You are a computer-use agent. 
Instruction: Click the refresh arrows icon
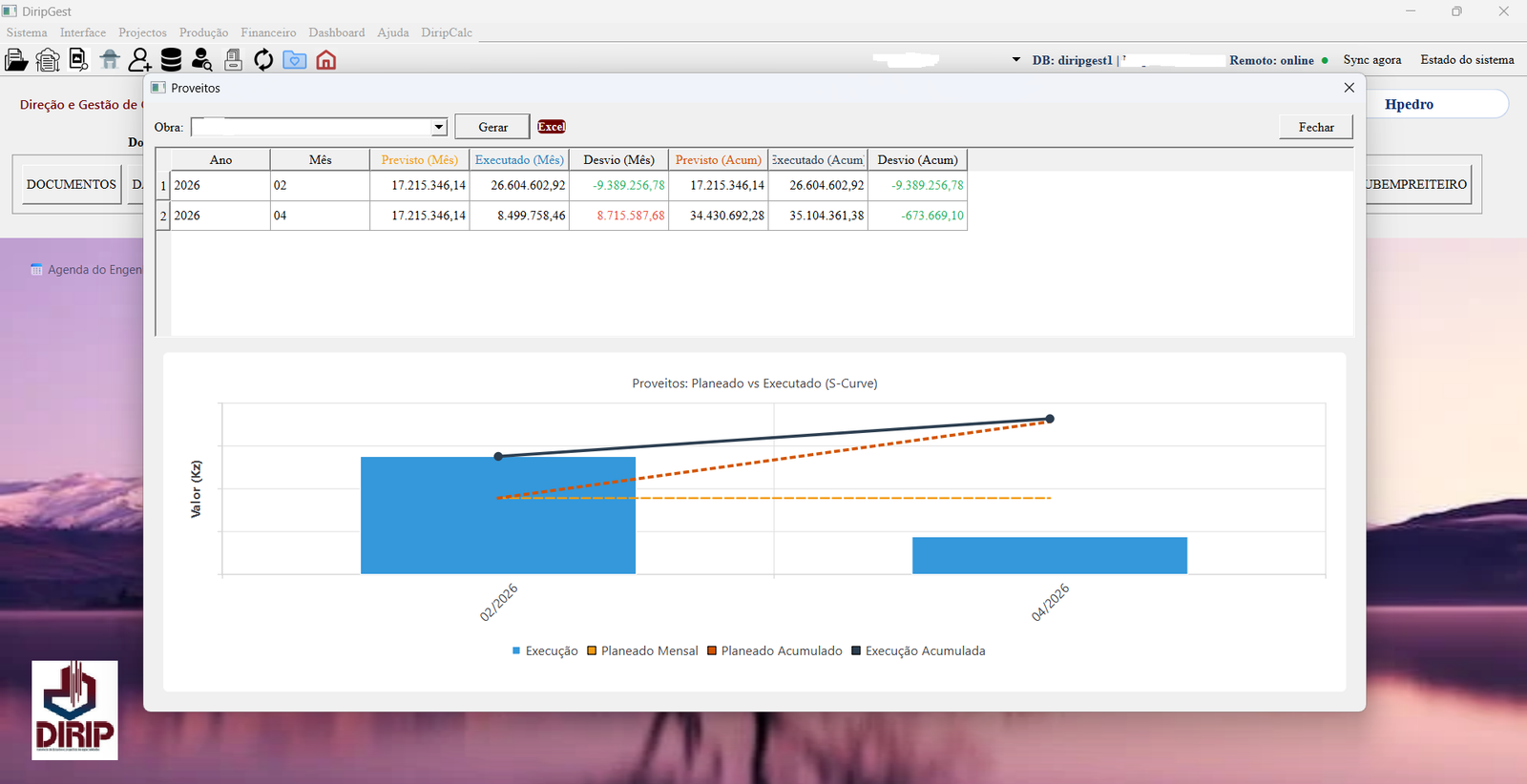263,60
